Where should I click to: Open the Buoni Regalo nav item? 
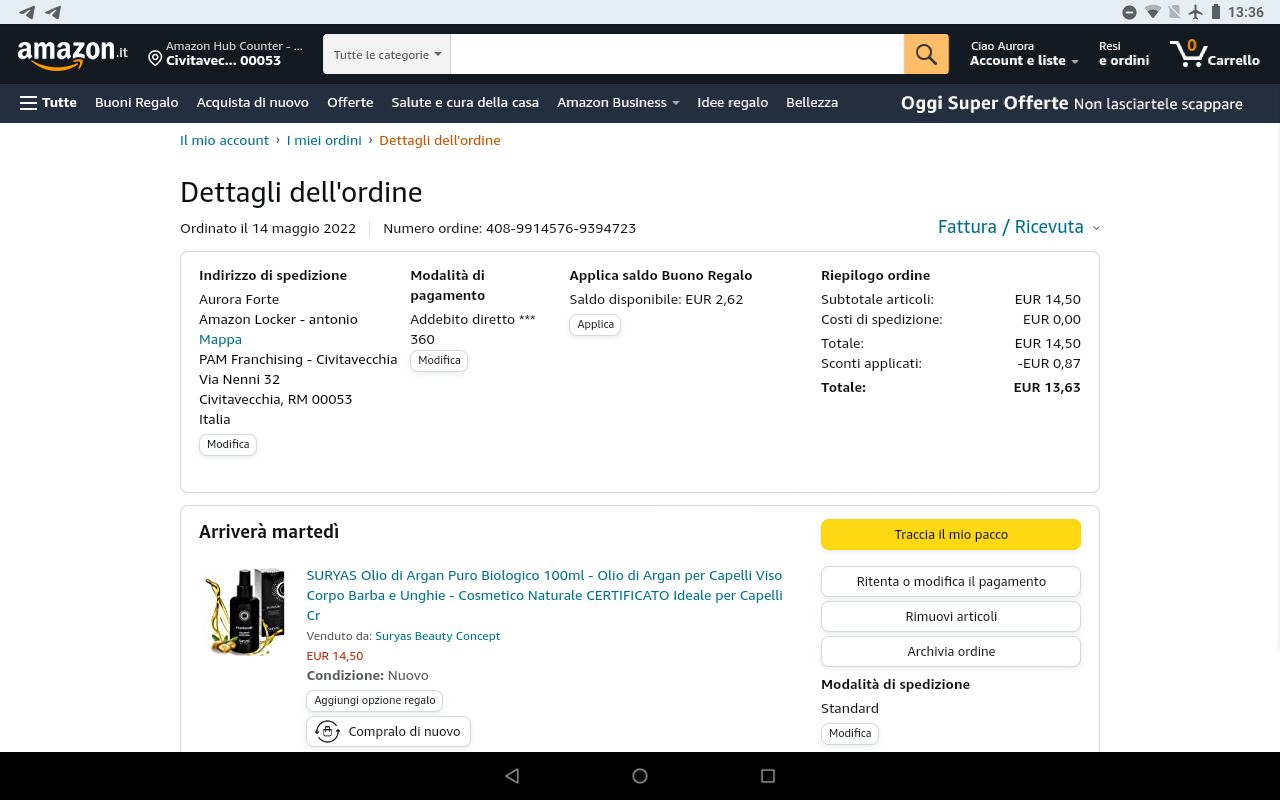click(137, 102)
